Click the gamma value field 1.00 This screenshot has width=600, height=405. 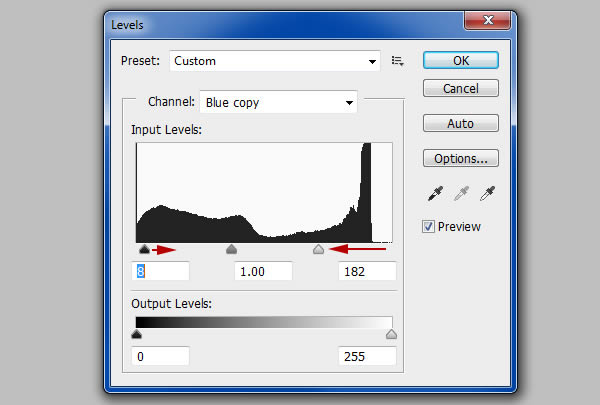(263, 271)
